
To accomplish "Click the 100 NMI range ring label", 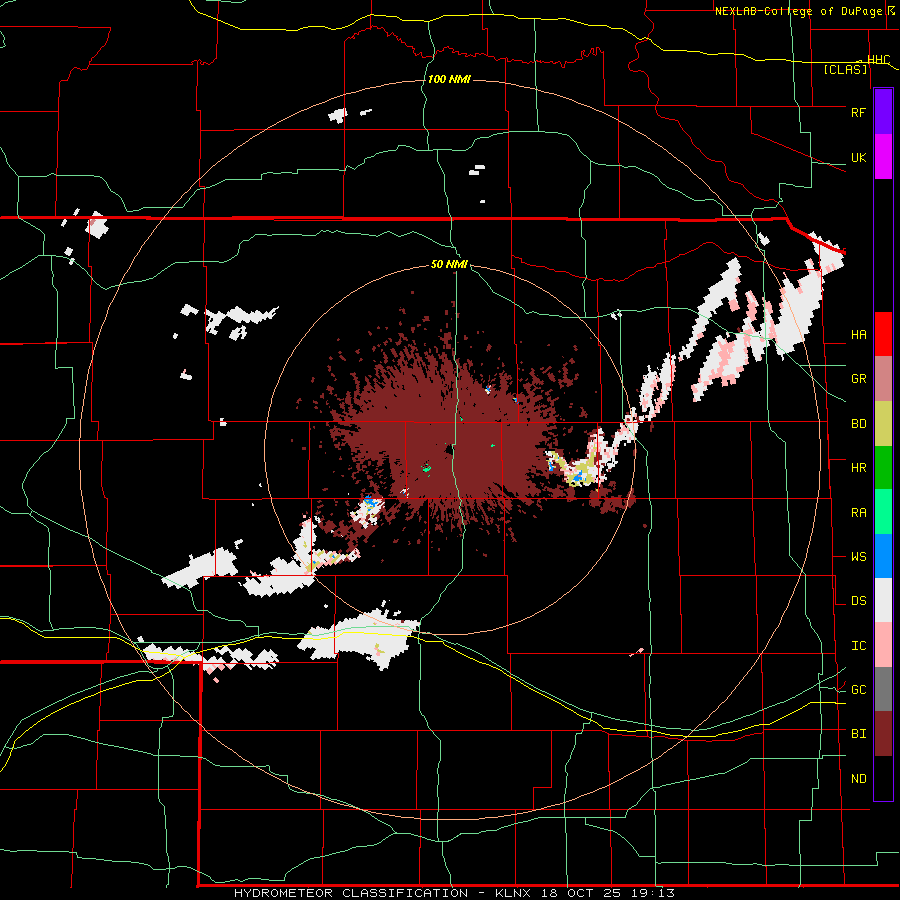I will [449, 79].
